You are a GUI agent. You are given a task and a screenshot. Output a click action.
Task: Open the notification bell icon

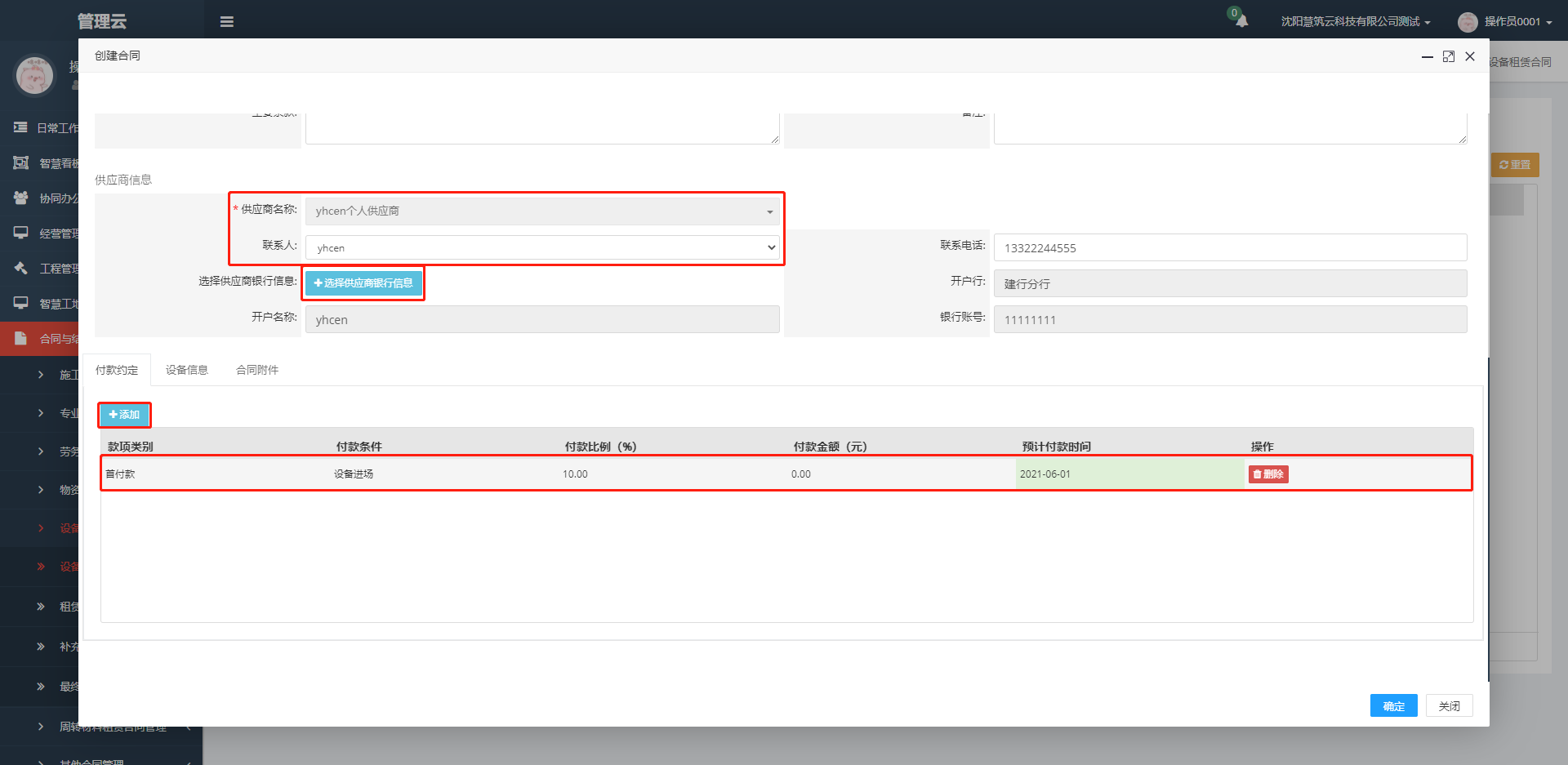click(1241, 21)
